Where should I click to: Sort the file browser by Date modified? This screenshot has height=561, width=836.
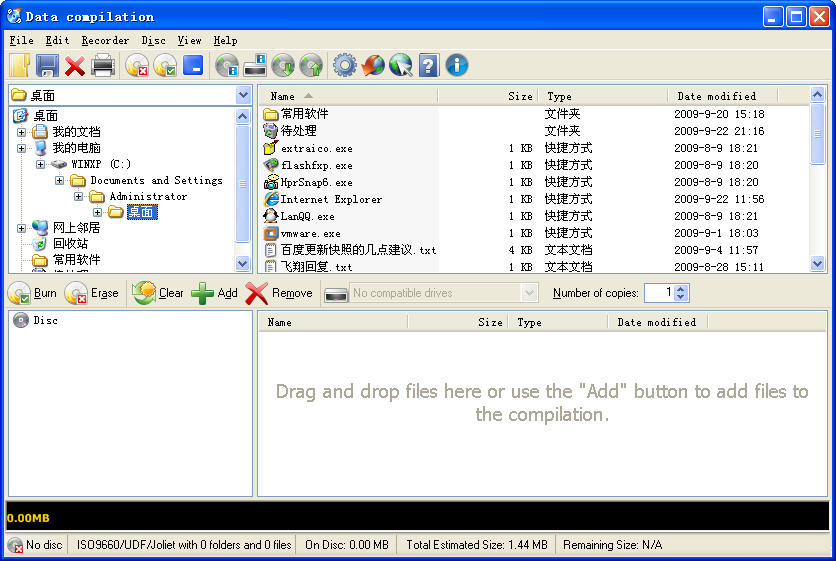722,96
